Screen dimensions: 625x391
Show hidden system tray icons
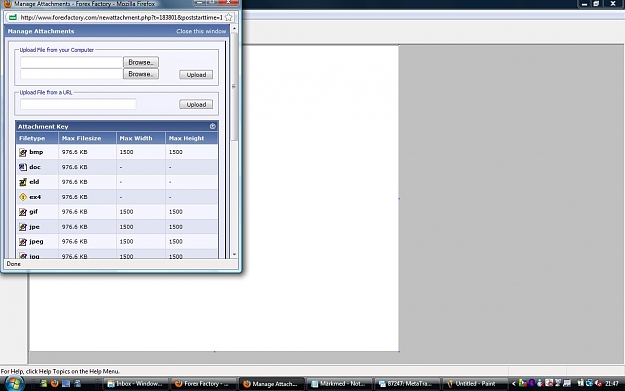514,383
